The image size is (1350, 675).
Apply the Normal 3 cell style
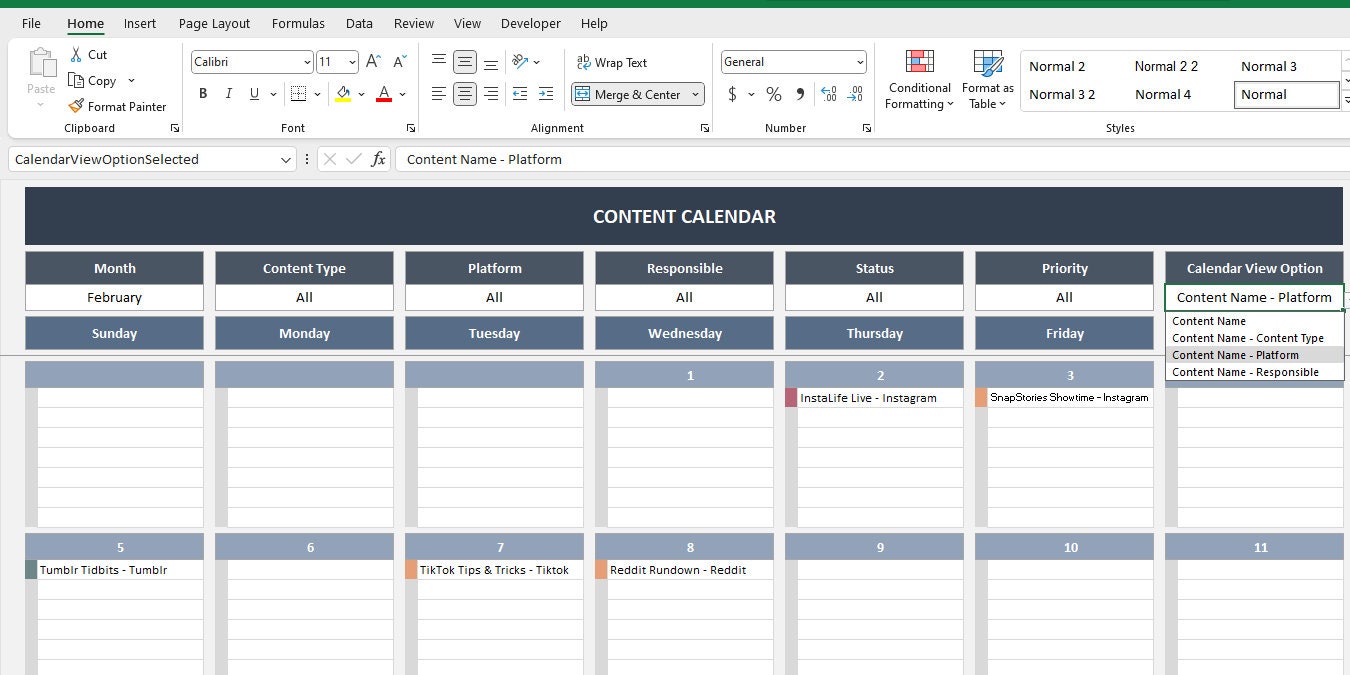pyautogui.click(x=1268, y=66)
